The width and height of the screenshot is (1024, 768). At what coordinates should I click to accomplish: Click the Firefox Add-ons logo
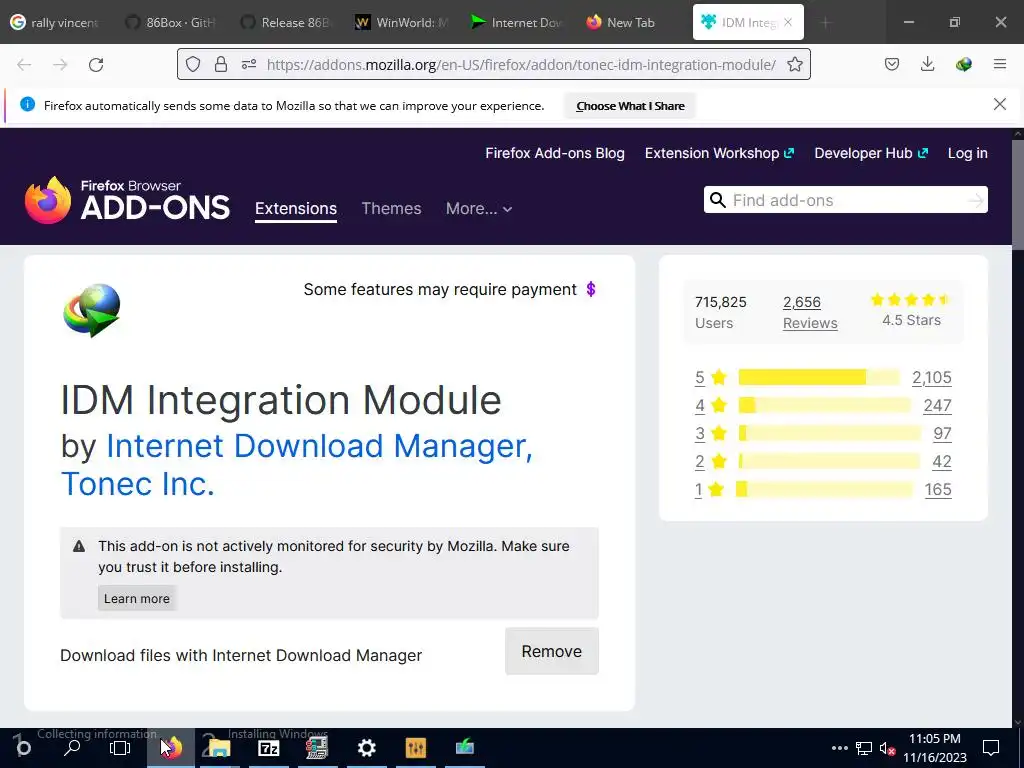tap(127, 200)
